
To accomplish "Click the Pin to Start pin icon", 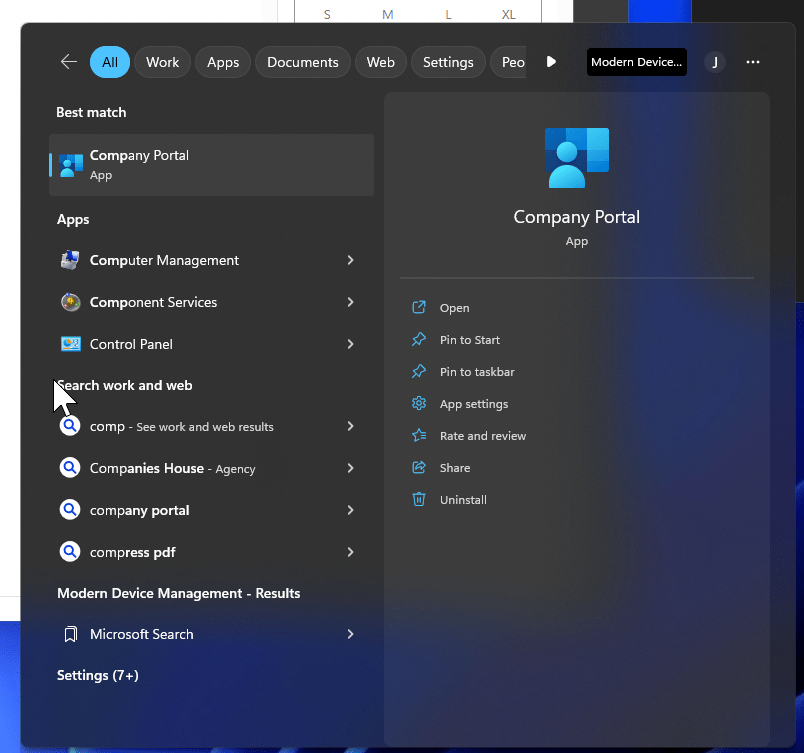I will (x=419, y=340).
